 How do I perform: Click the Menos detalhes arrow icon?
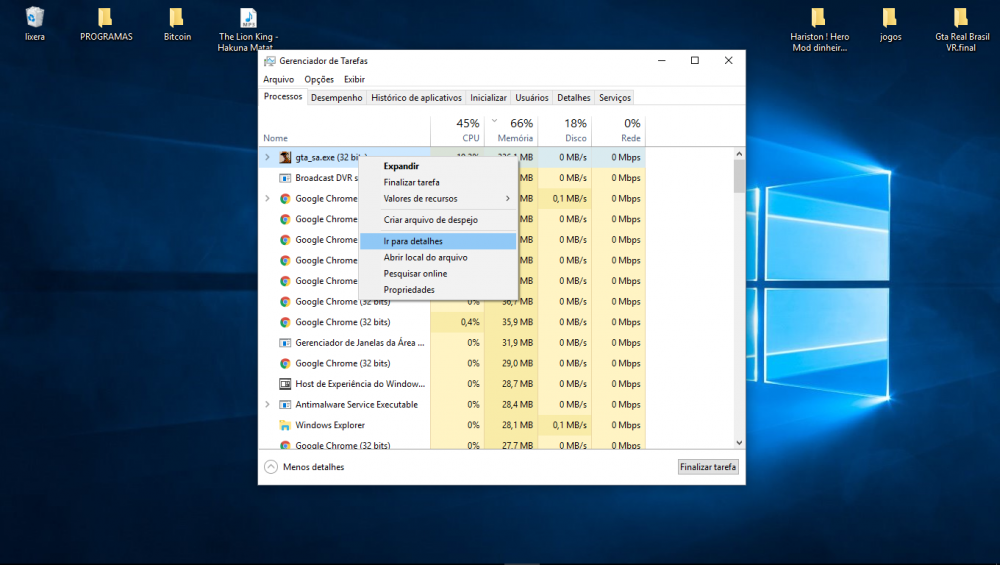271,467
